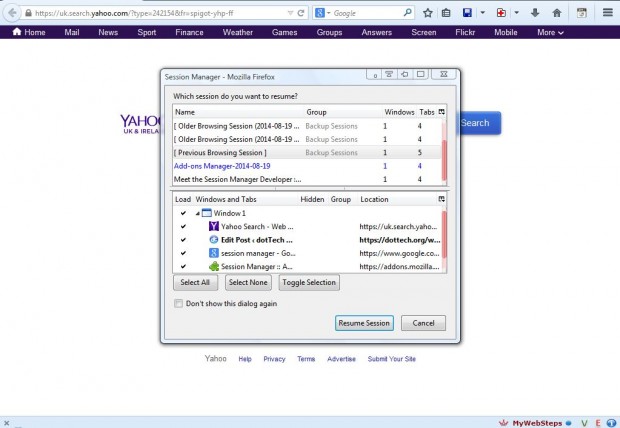Open Sport in the Yahoo navigation bar
The height and width of the screenshot is (428, 620).
(x=147, y=32)
